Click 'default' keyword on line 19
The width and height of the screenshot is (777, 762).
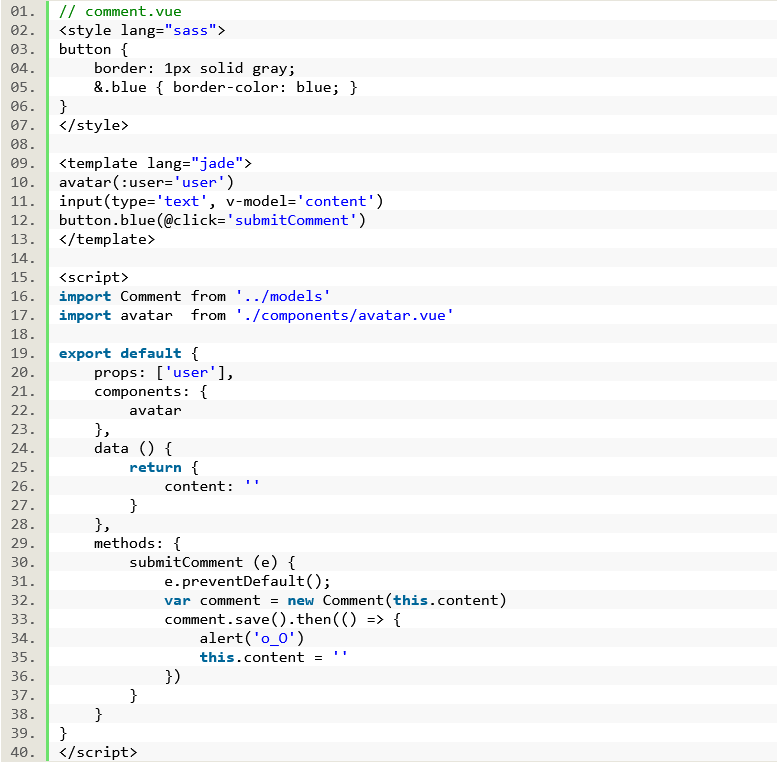(x=151, y=353)
